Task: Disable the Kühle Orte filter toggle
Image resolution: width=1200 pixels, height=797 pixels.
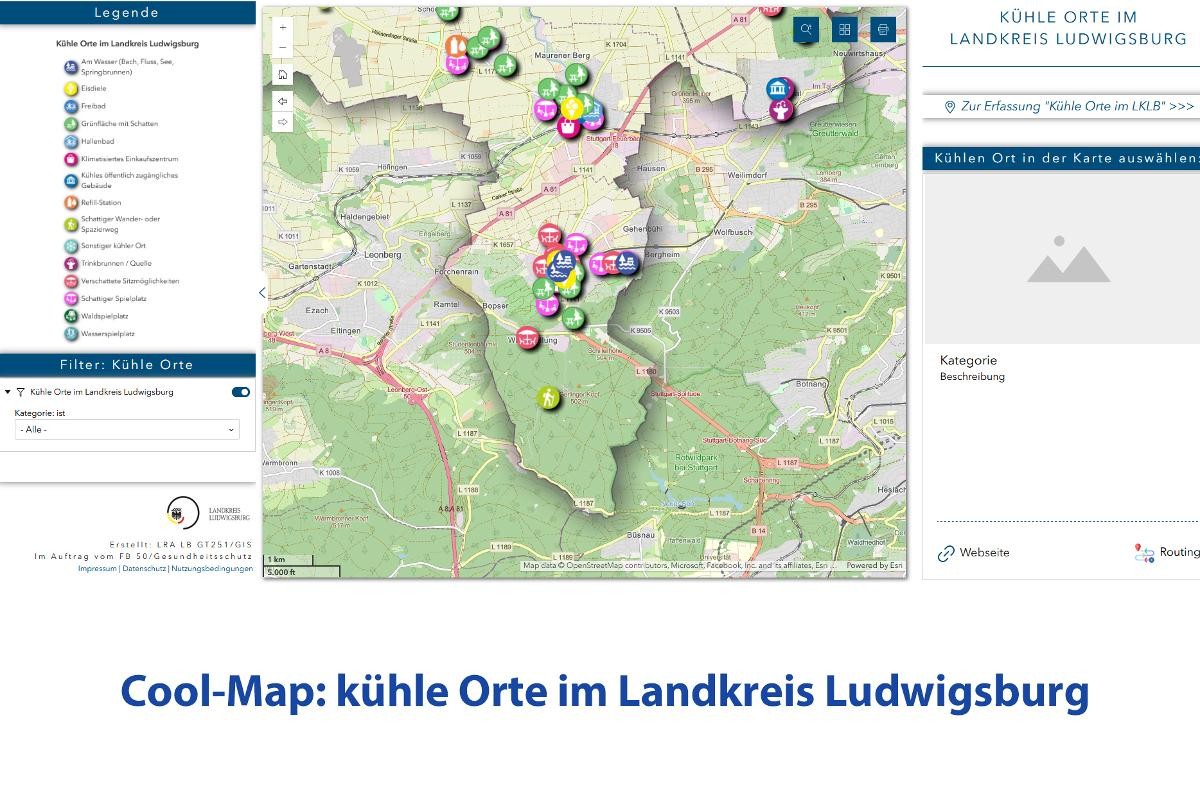Action: tap(239, 392)
